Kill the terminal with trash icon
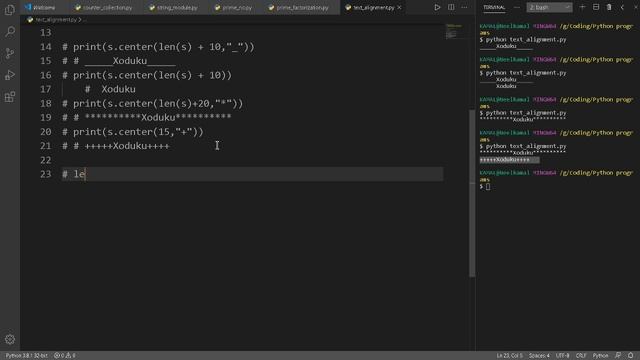Image resolution: width=640 pixels, height=360 pixels. [x=609, y=7]
